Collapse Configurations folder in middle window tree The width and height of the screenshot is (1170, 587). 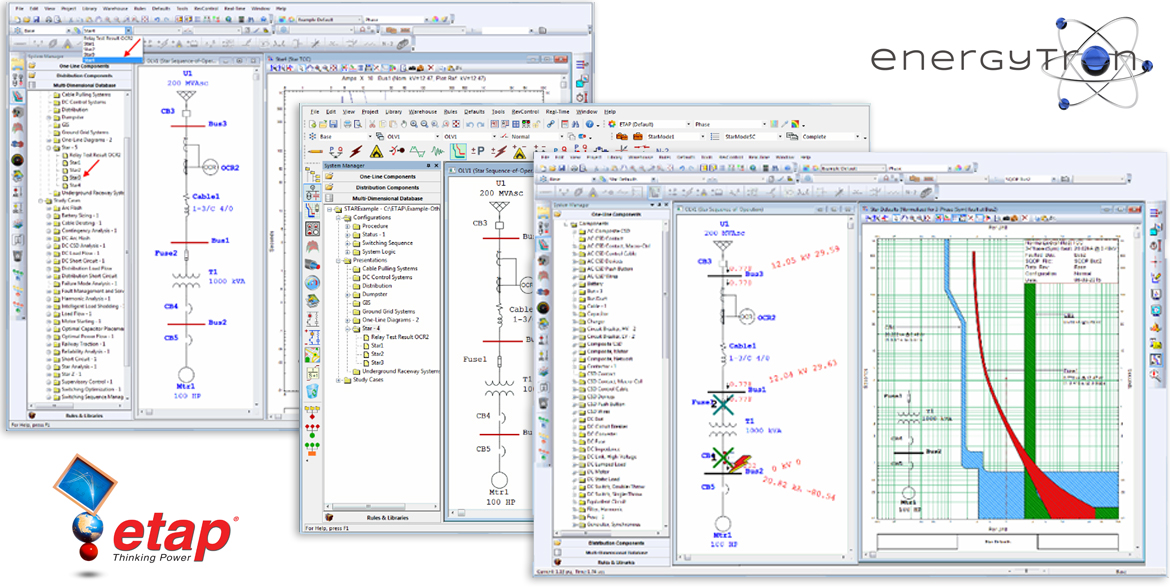(x=336, y=217)
